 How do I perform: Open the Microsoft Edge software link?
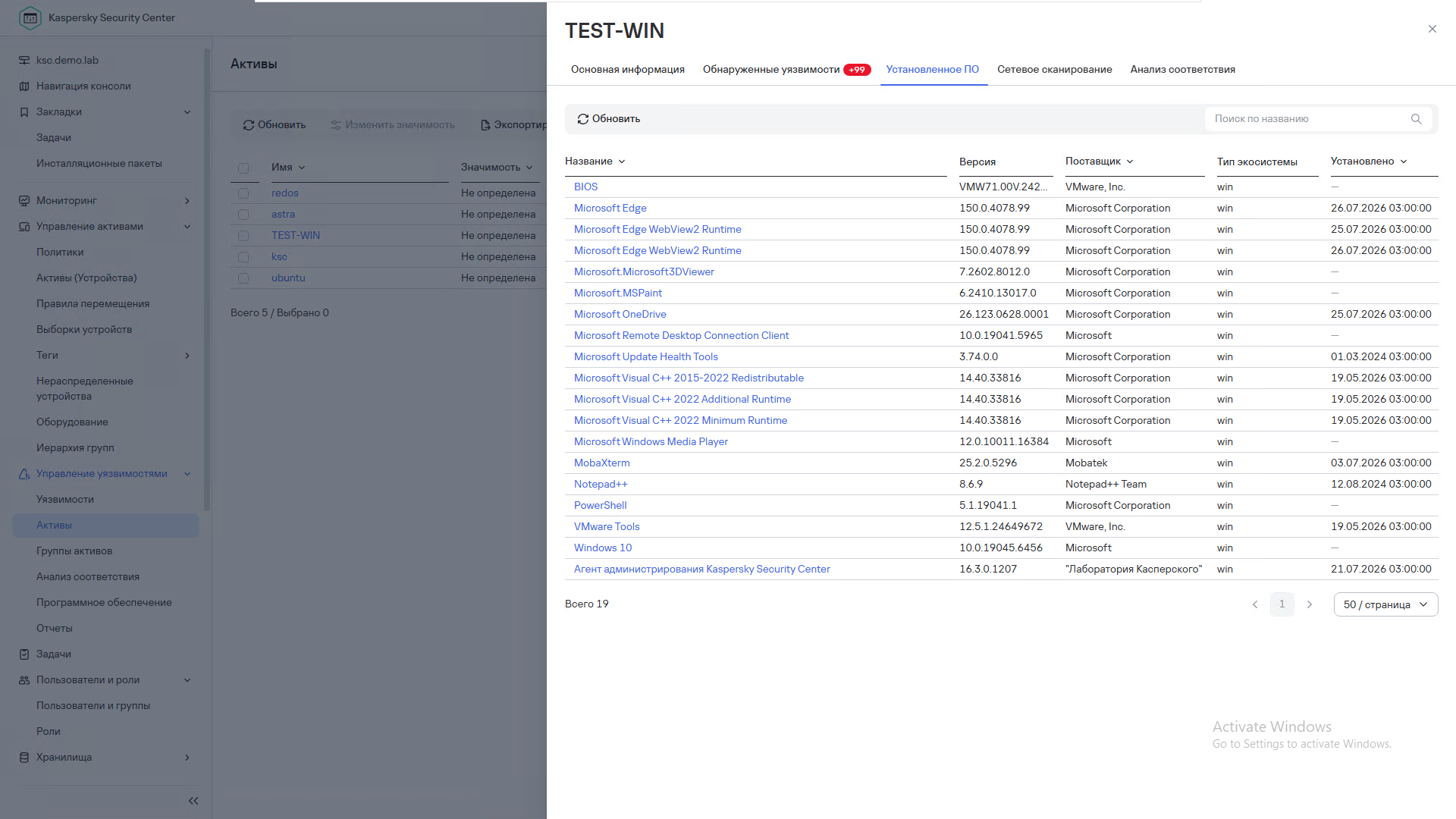click(x=610, y=208)
